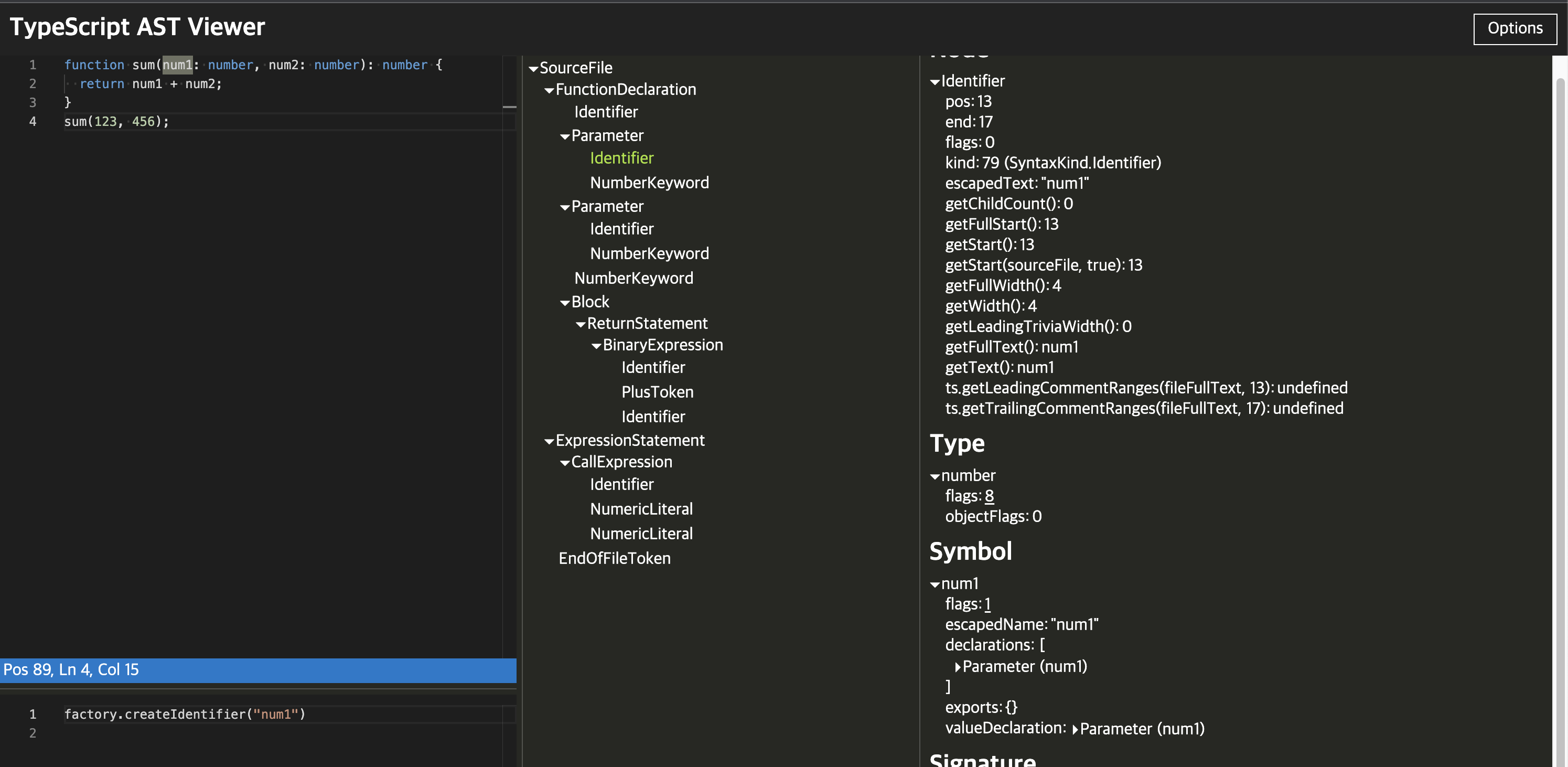
Task: Click the Pos 89, Ln 4, Col 15 status bar
Action: pyautogui.click(x=258, y=669)
